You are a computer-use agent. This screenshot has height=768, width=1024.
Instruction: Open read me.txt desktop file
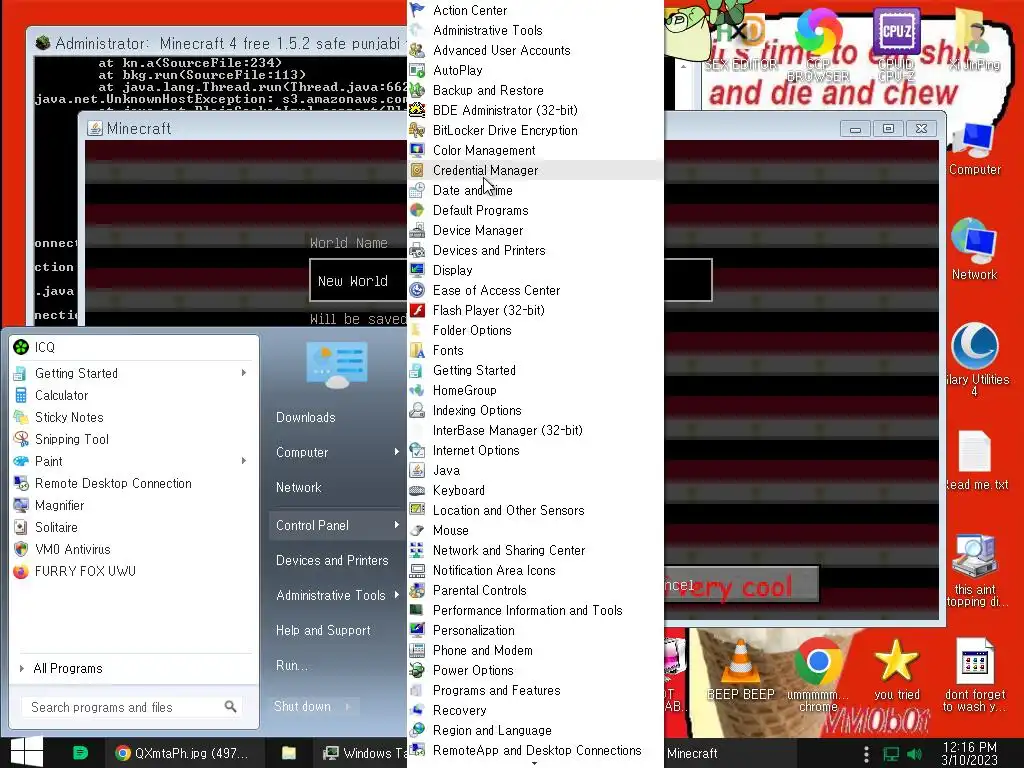976,460
